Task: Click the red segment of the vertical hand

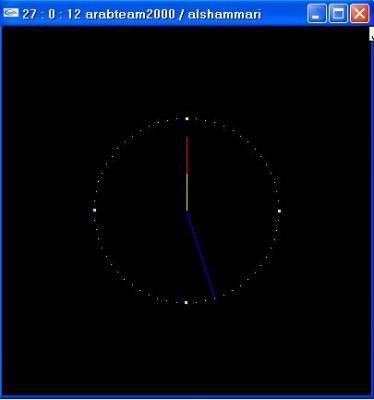Action: point(187,155)
